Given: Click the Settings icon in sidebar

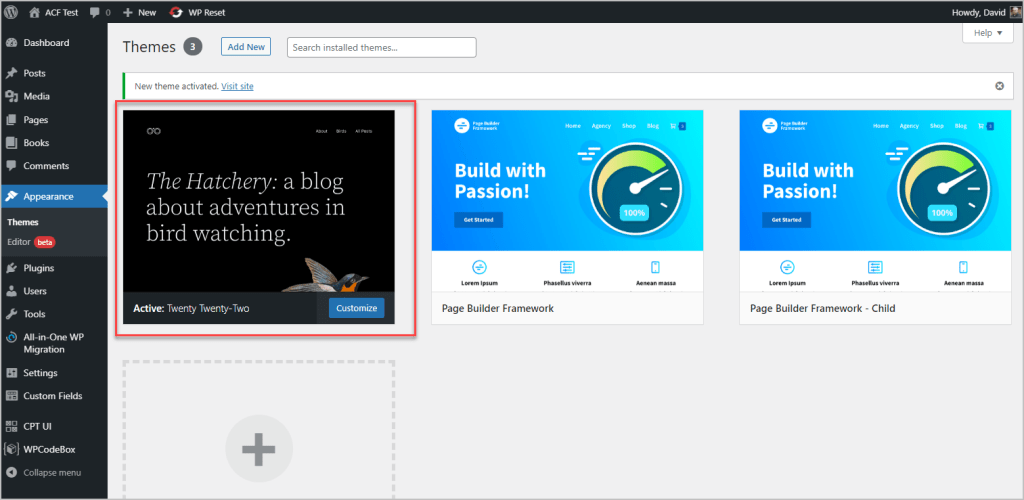Looking at the screenshot, I should [11, 373].
